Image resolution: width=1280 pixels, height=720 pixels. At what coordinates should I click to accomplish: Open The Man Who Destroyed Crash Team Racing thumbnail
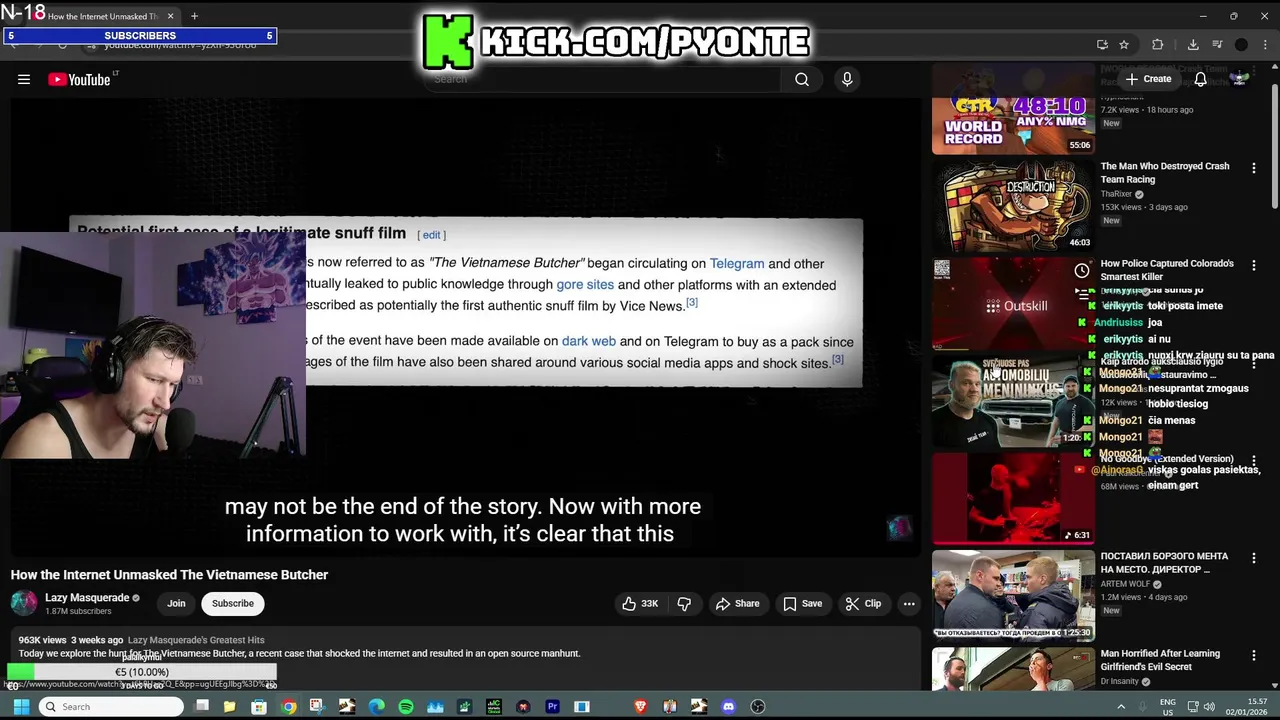click(1013, 206)
